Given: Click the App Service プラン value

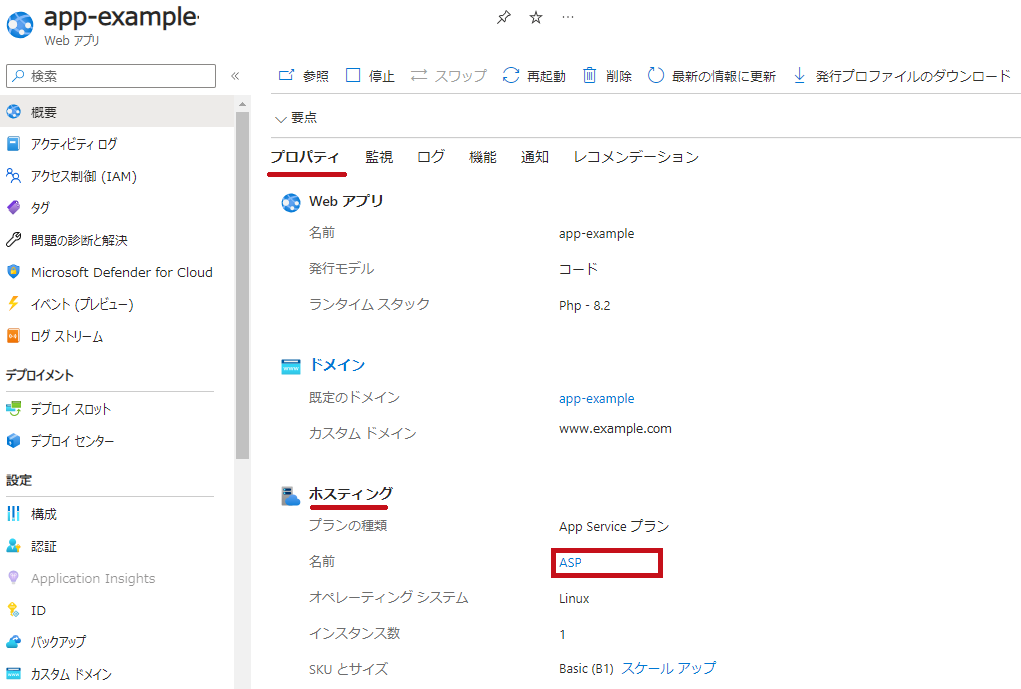Looking at the screenshot, I should point(614,526).
